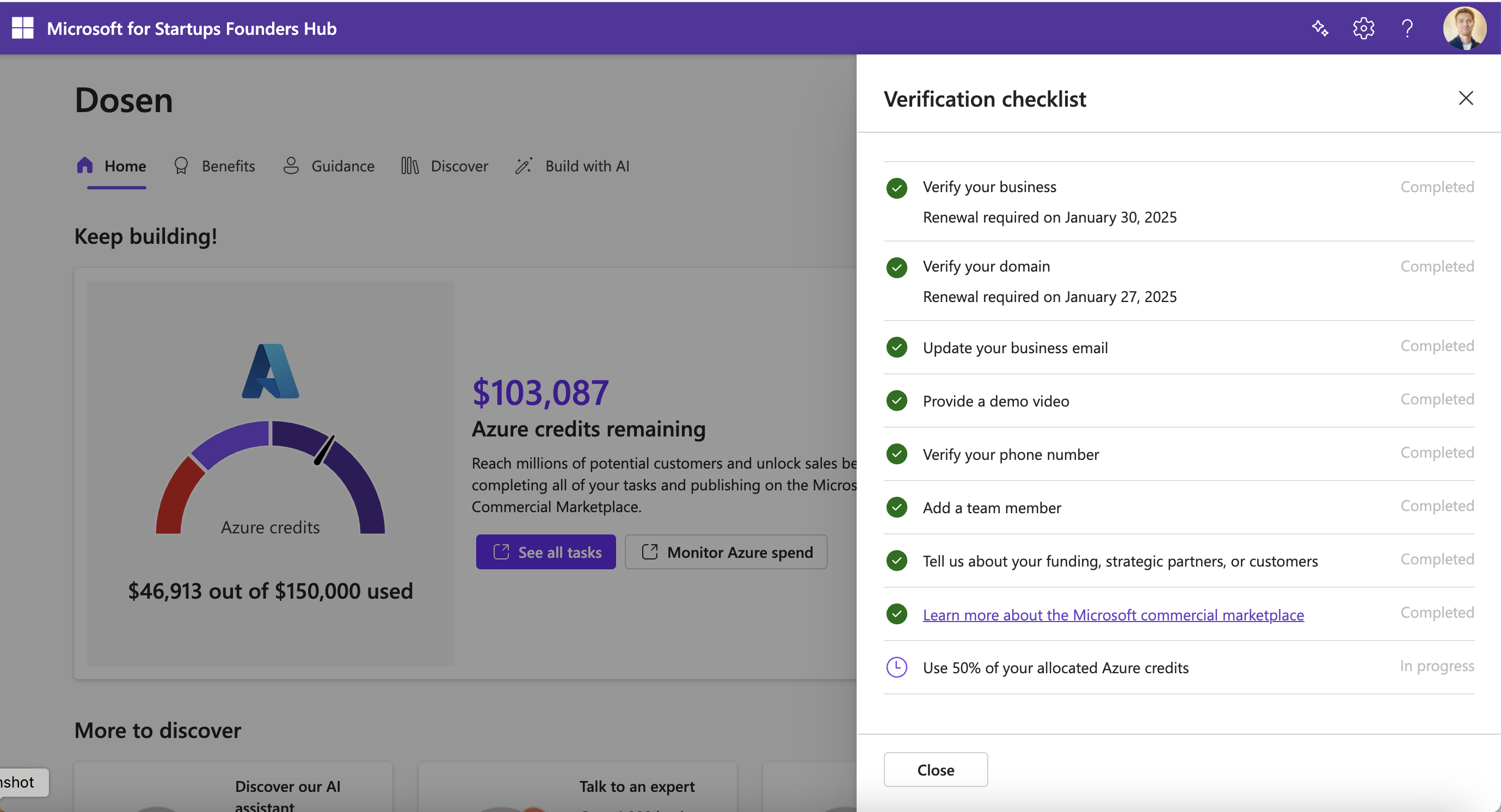The image size is (1501, 812).
Task: Click 'Update your business email' text
Action: coord(1015,348)
